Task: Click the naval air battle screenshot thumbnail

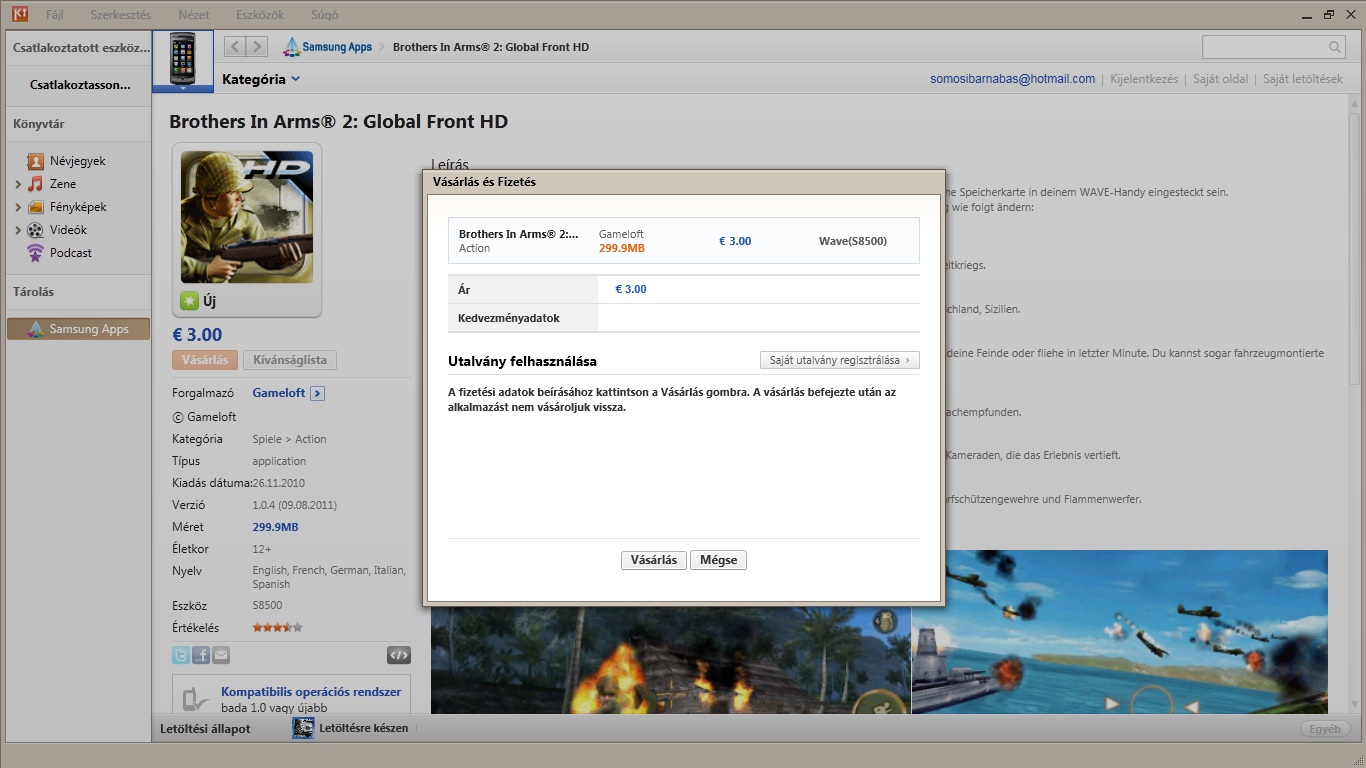Action: (1120, 632)
